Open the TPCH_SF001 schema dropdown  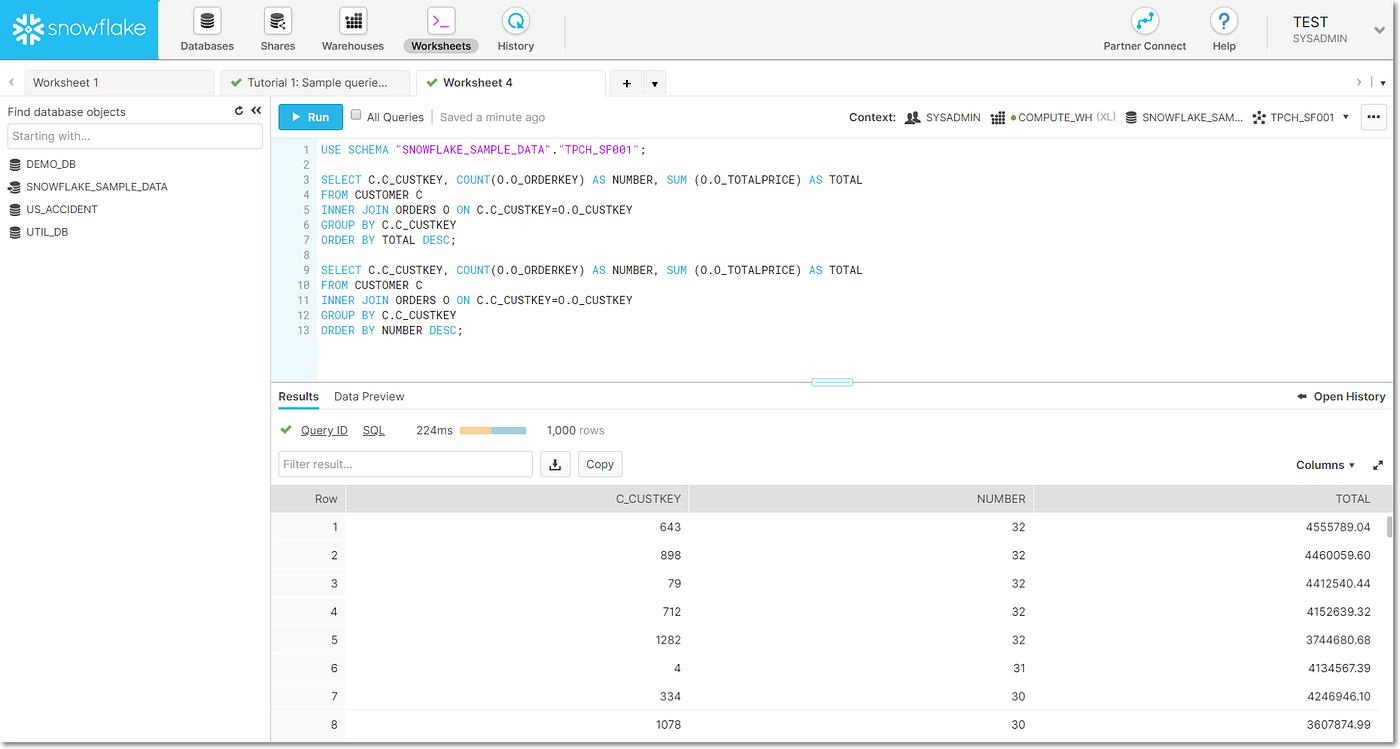pyautogui.click(x=1345, y=117)
